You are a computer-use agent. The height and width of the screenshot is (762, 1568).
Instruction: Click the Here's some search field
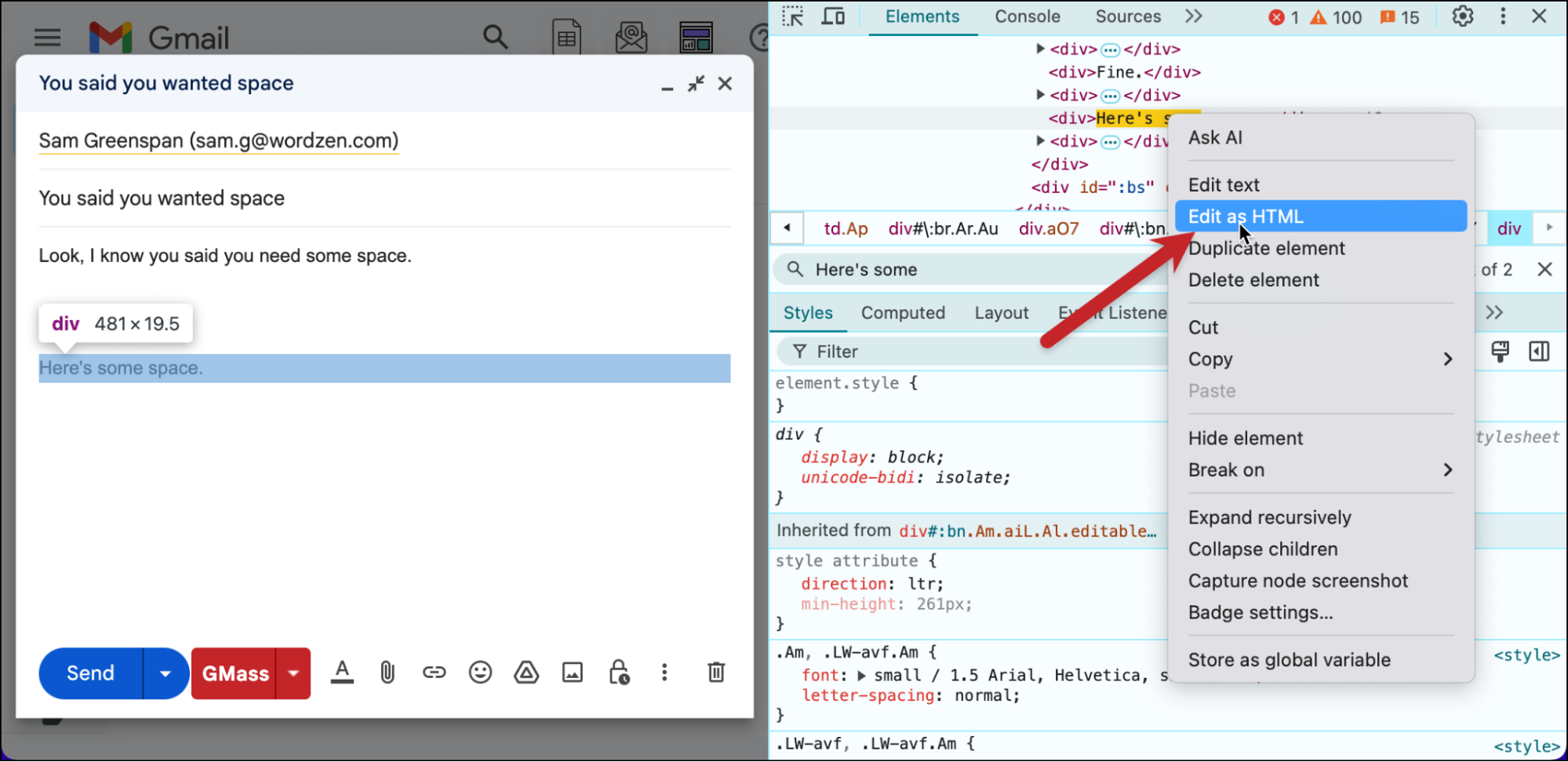pyautogui.click(x=970, y=269)
